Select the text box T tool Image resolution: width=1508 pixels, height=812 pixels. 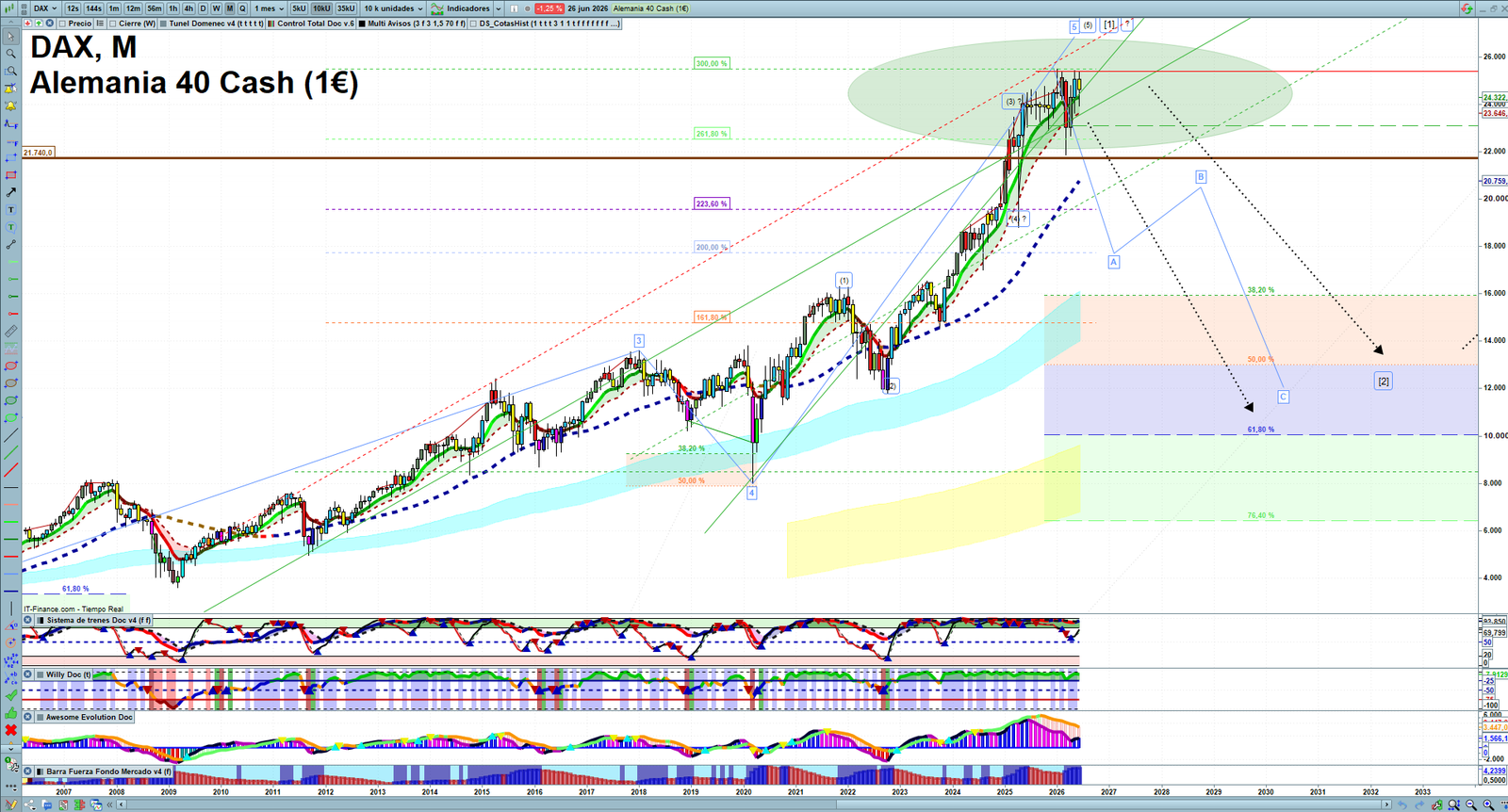tap(11, 209)
